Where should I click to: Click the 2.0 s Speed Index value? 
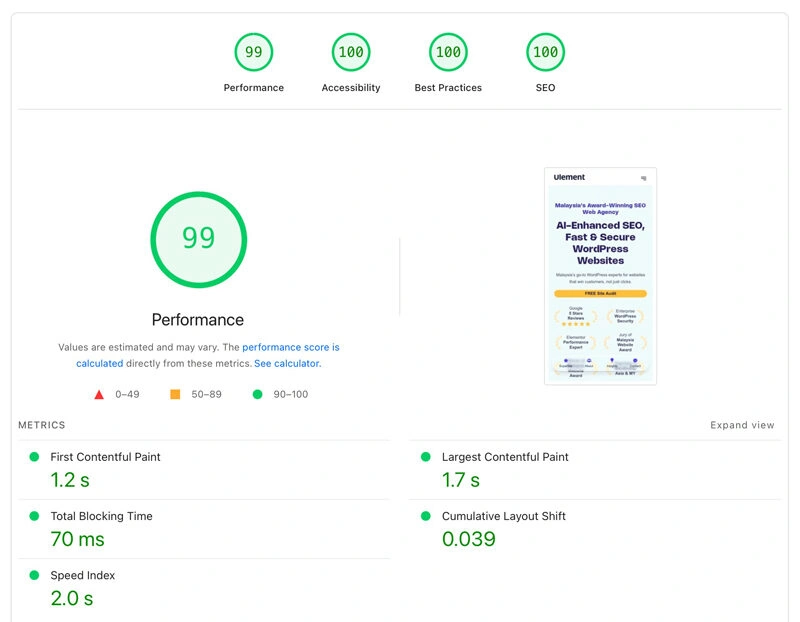71,598
